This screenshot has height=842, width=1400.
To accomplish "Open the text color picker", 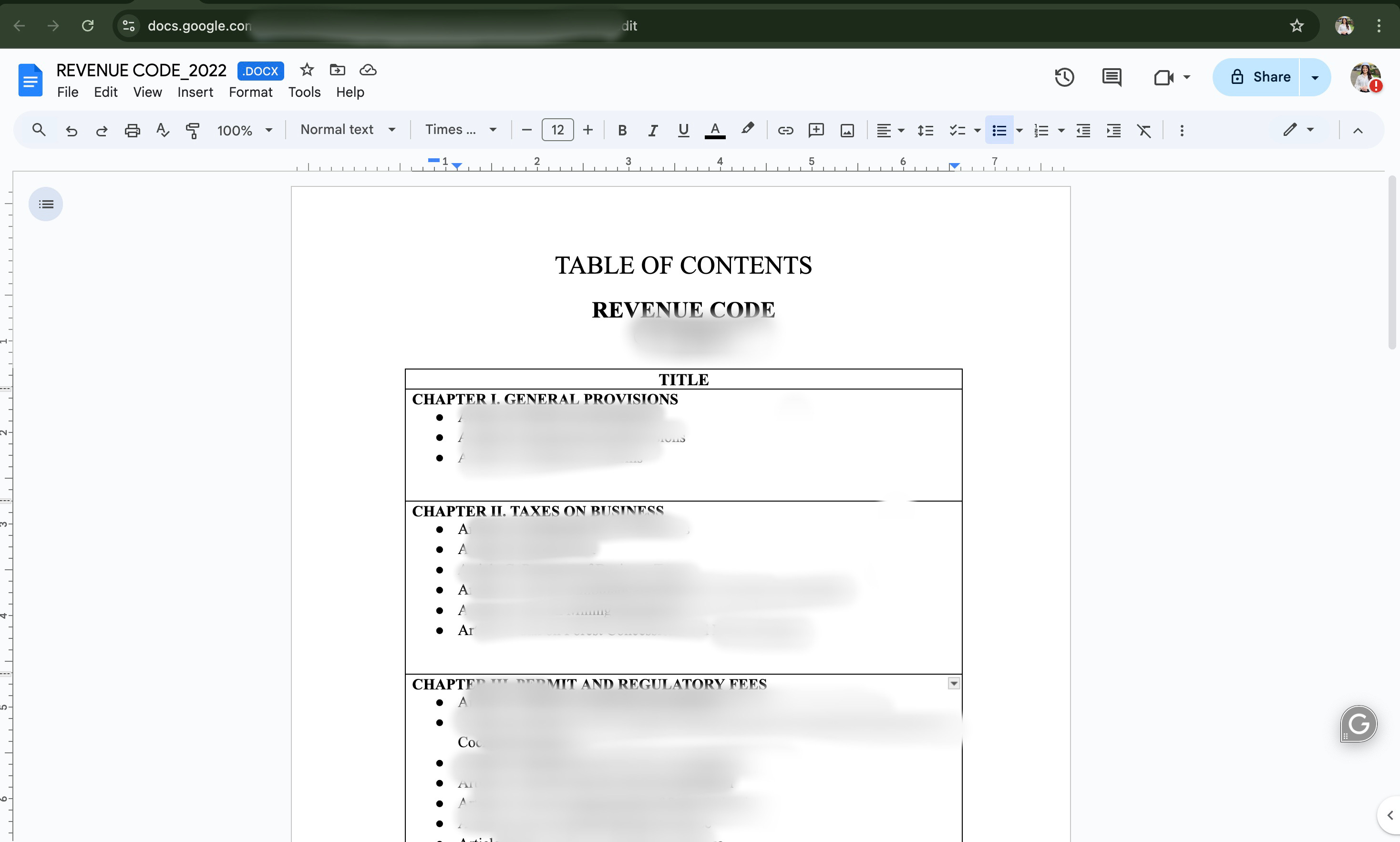I will [x=715, y=131].
